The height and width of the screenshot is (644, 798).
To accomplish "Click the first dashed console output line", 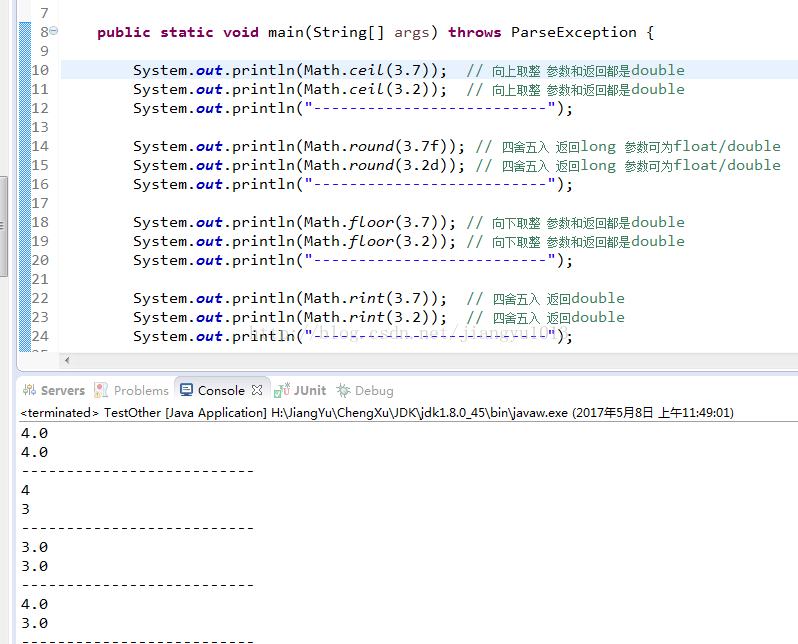I will [x=137, y=471].
